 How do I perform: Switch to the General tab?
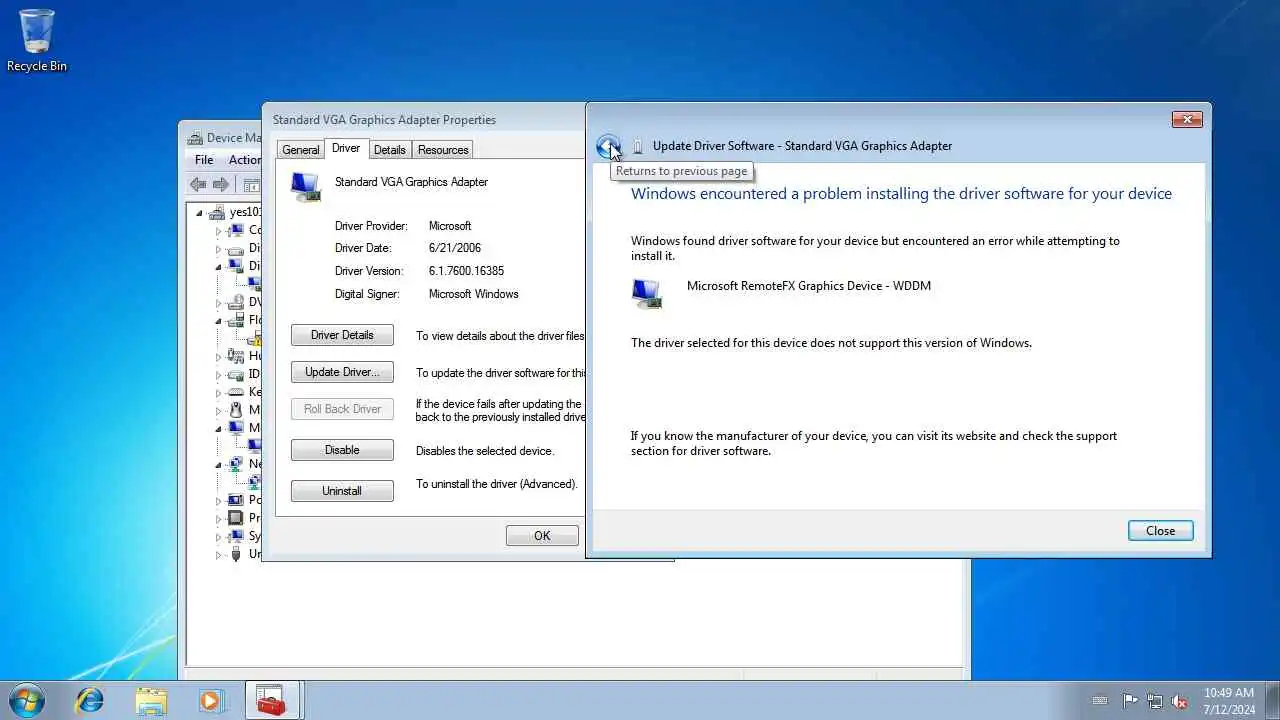tap(300, 150)
